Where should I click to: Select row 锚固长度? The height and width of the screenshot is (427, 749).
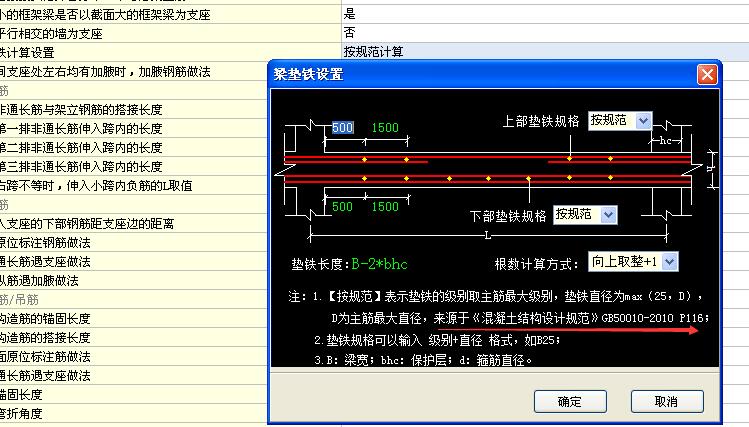pyautogui.click(x=133, y=395)
